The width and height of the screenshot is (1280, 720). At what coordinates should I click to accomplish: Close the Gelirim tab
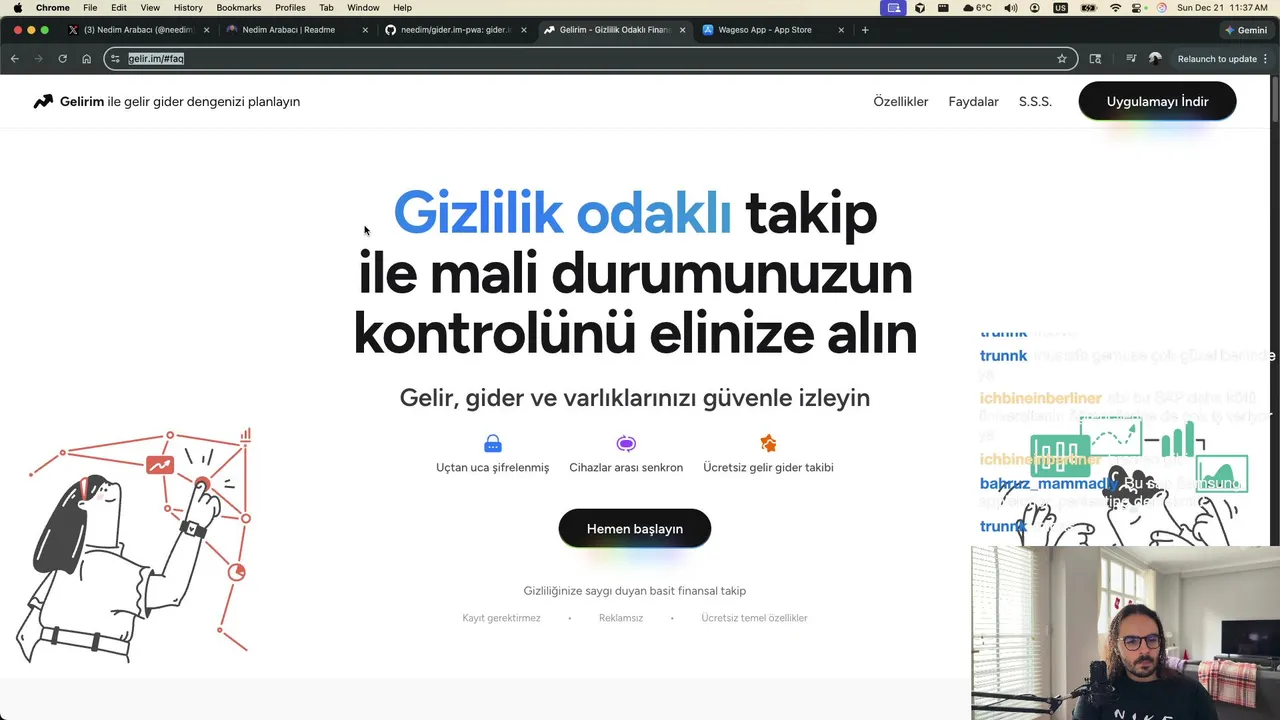point(683,30)
